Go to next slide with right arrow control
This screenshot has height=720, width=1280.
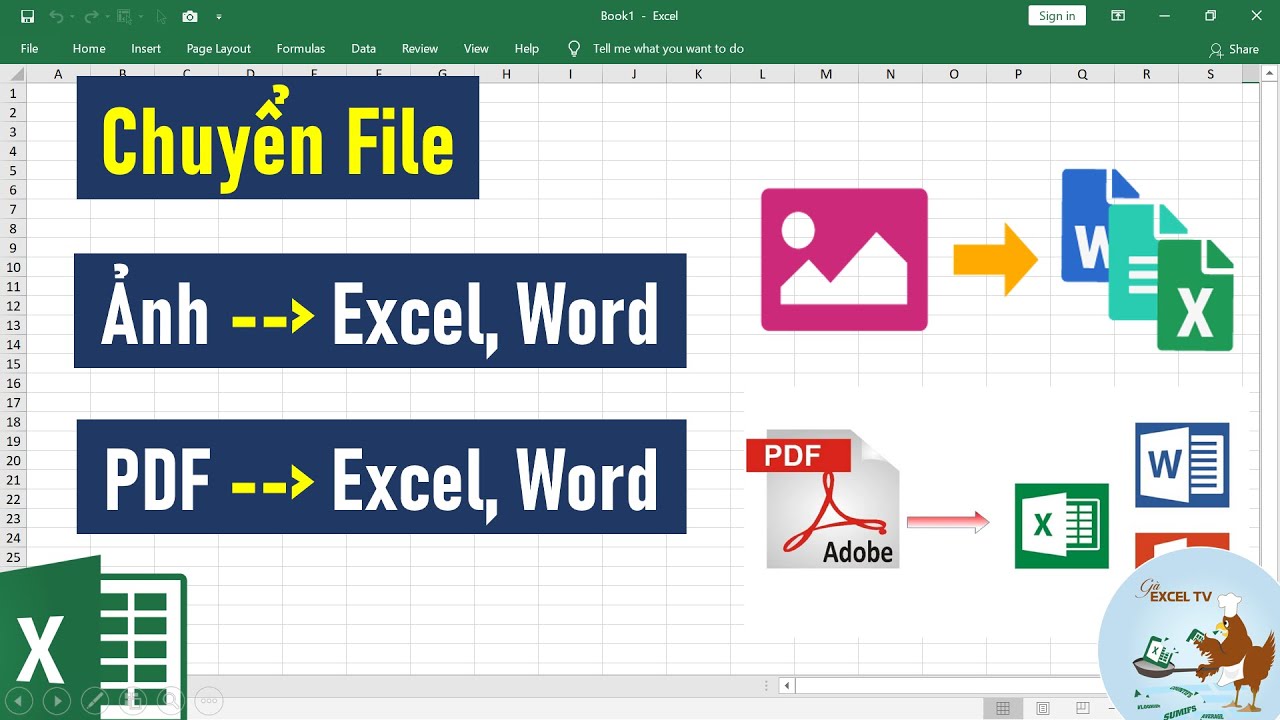tap(57, 701)
